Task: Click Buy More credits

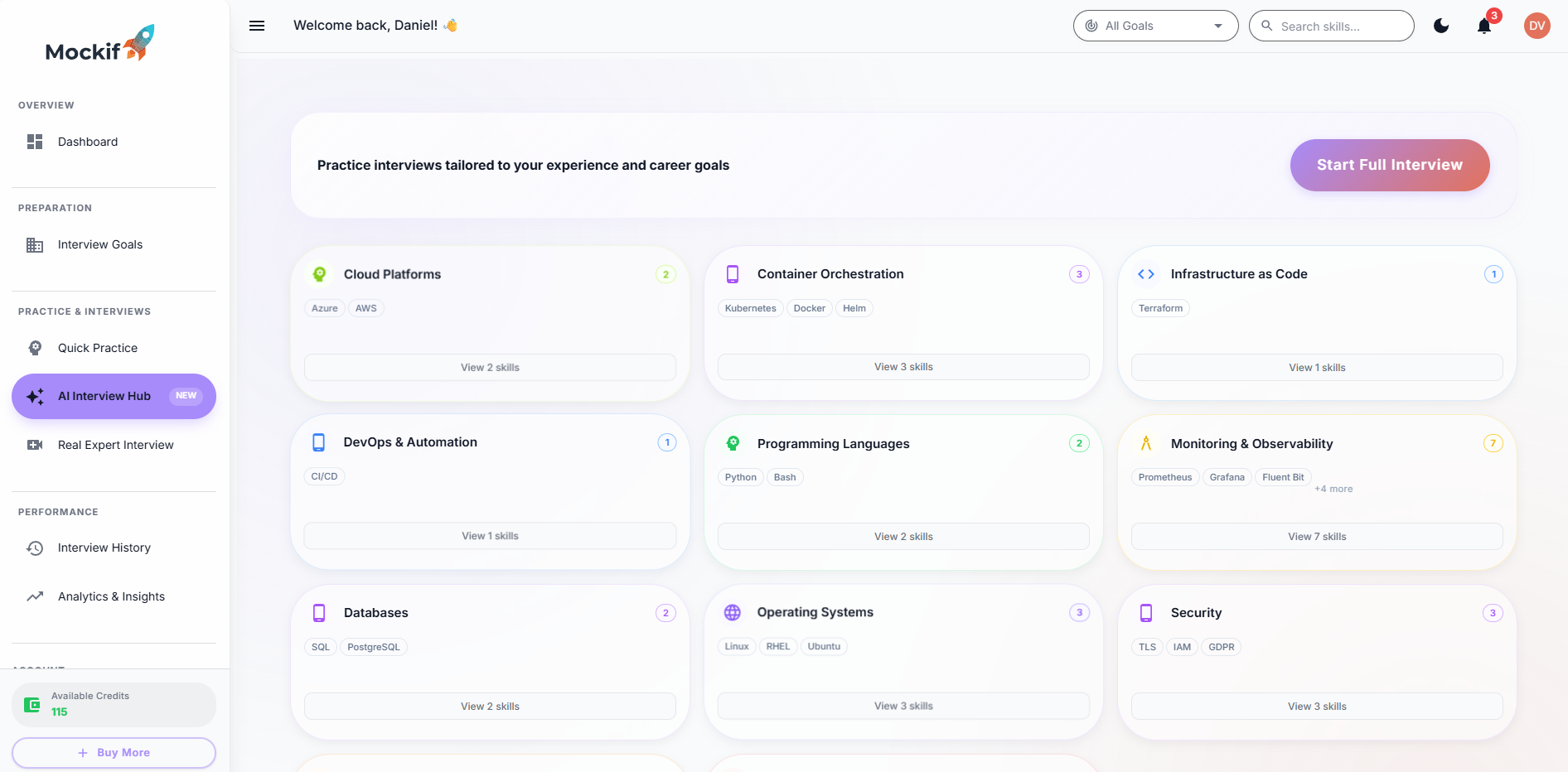Action: pyautogui.click(x=114, y=752)
